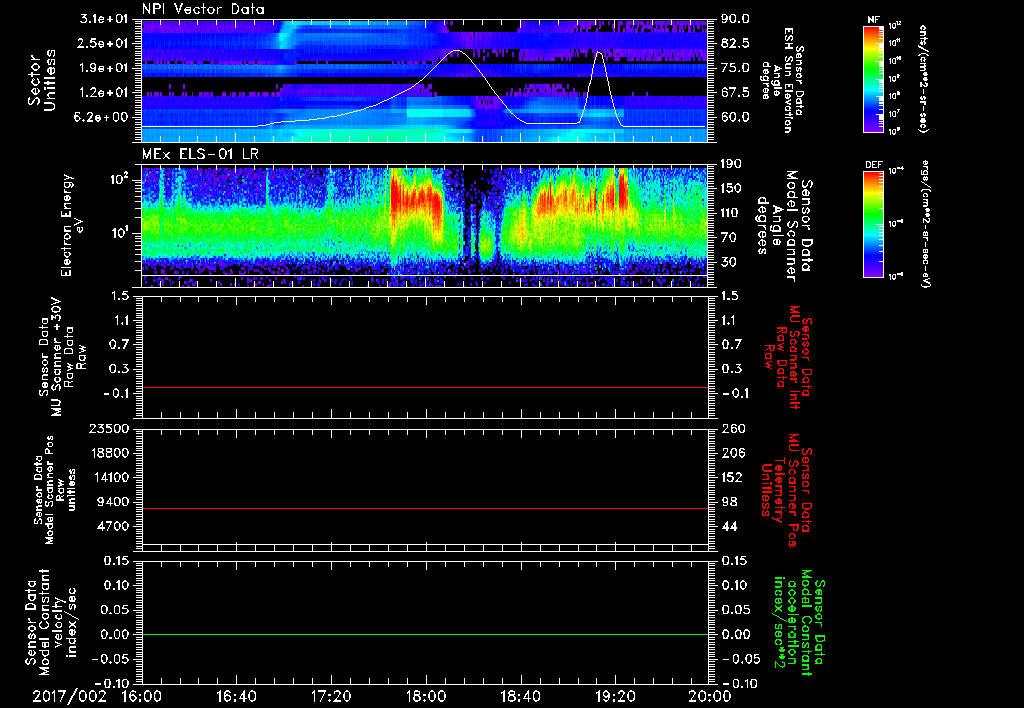Screen dimensions: 1024x708
Task: Click the 1.2e+01 sector tick label
Action: [x=106, y=93]
